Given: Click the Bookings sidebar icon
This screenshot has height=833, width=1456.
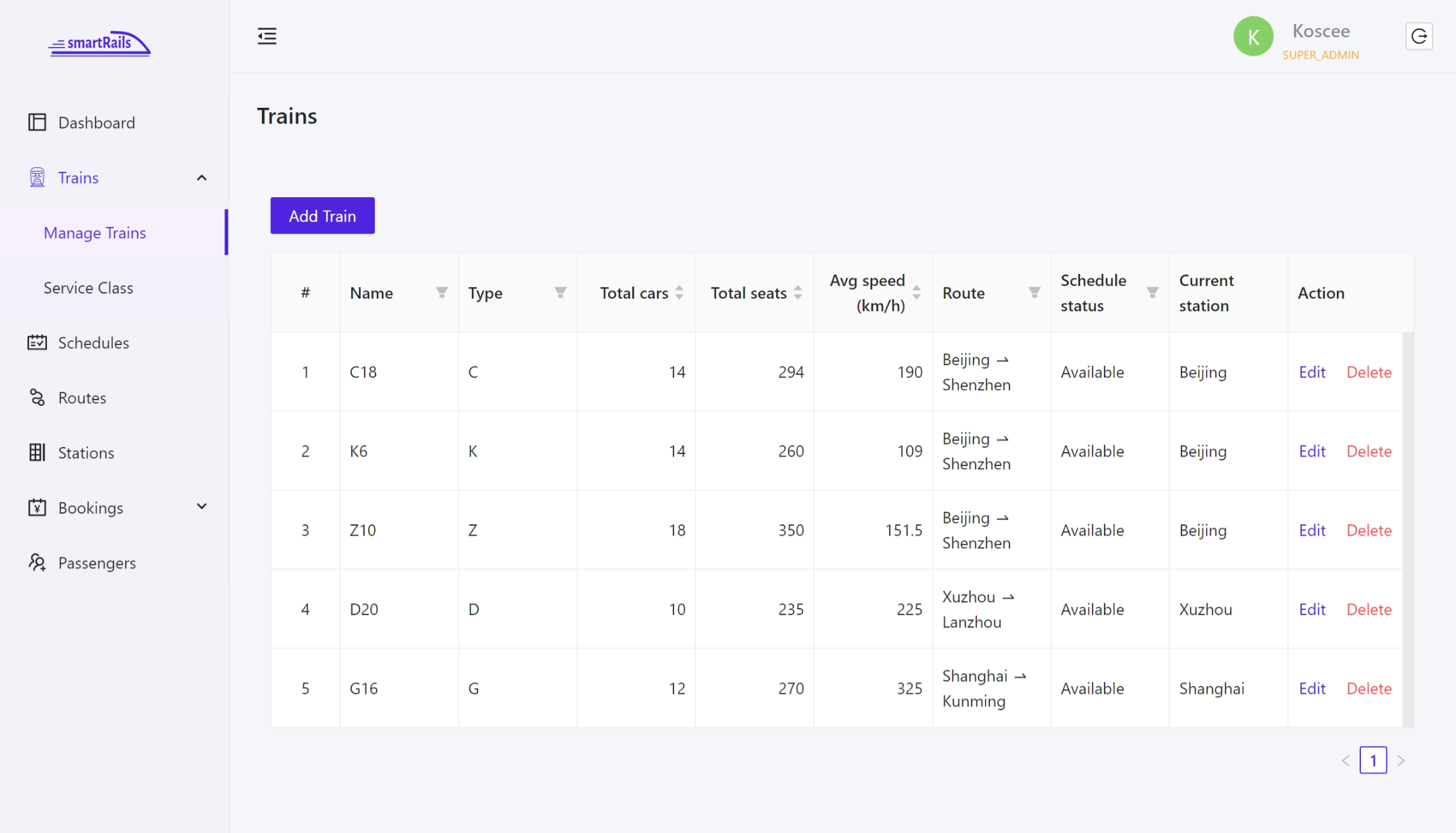Looking at the screenshot, I should tap(36, 506).
